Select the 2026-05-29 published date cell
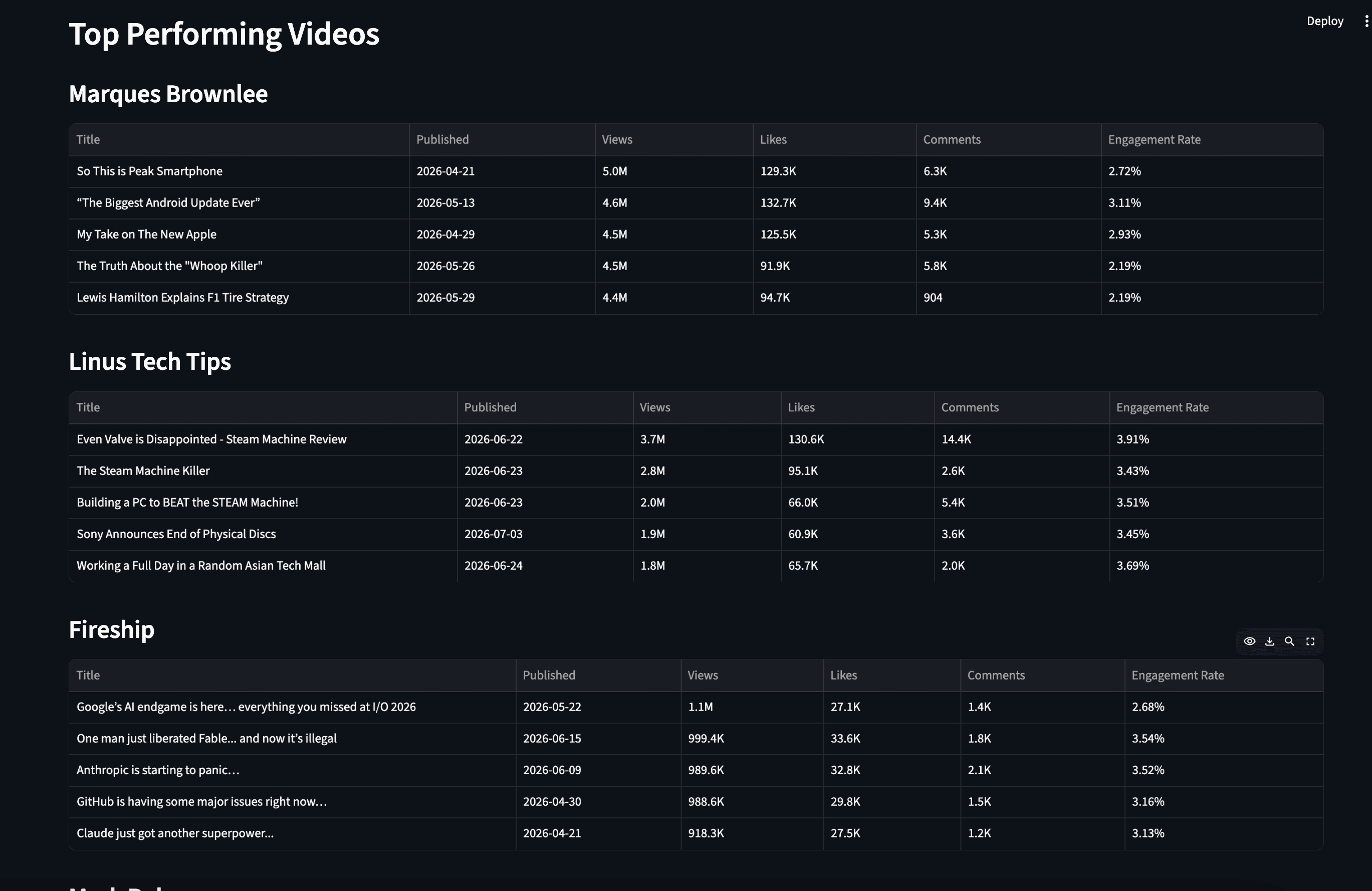 point(502,298)
